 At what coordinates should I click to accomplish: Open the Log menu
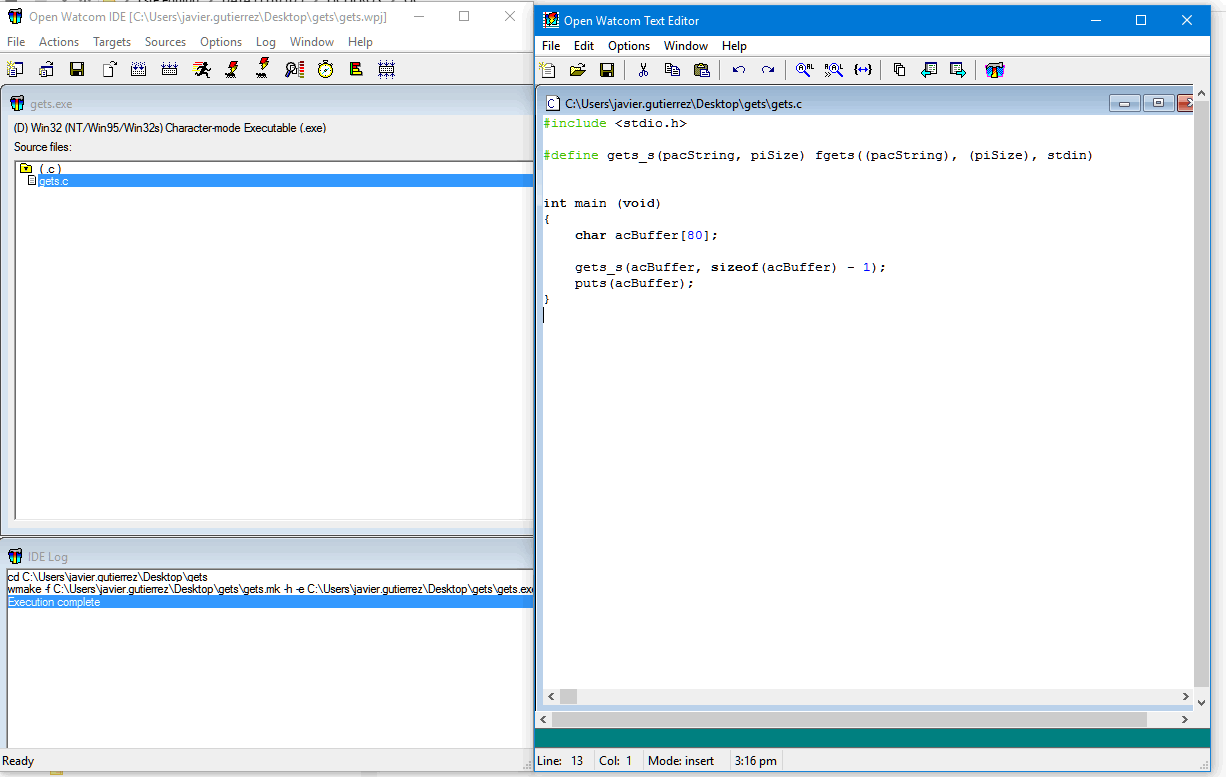(x=266, y=42)
